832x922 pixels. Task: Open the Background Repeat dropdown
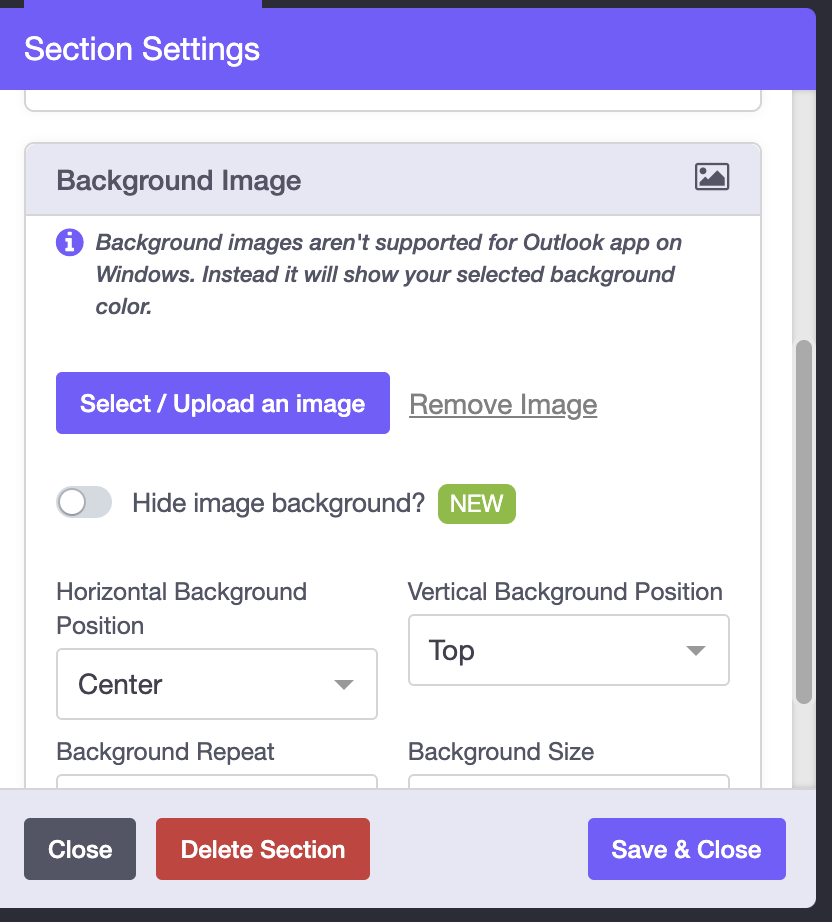[217, 782]
